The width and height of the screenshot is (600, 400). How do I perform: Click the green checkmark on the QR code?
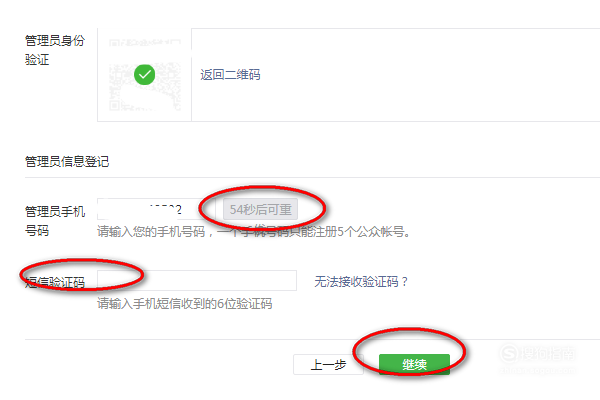(x=145, y=75)
